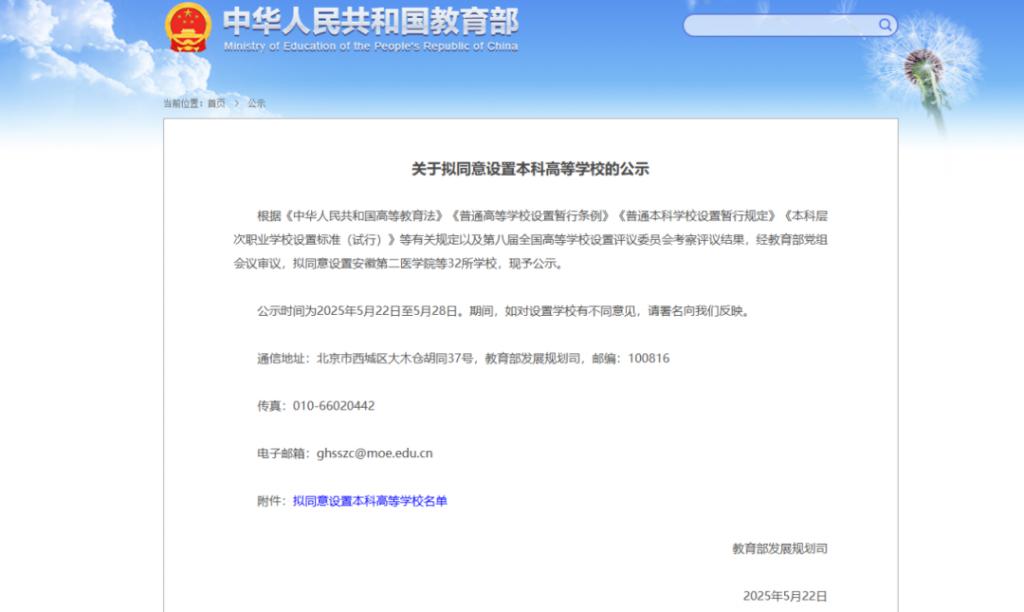Click the date 2025年5月22日 at bottom
The height and width of the screenshot is (612, 1024).
(x=785, y=596)
